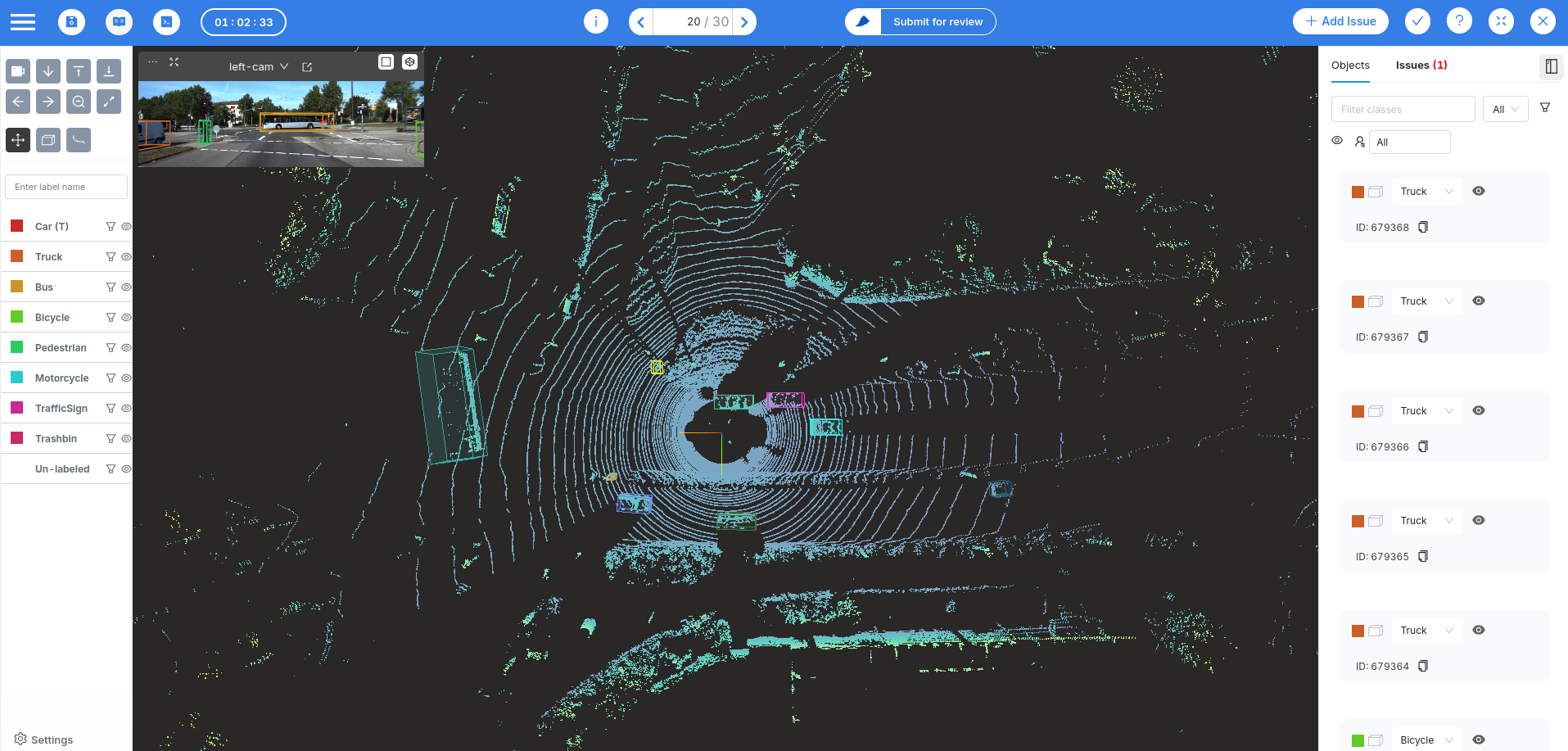Filter by Motorcycle class funnel icon
Viewport: 1568px width, 751px height.
[111, 378]
